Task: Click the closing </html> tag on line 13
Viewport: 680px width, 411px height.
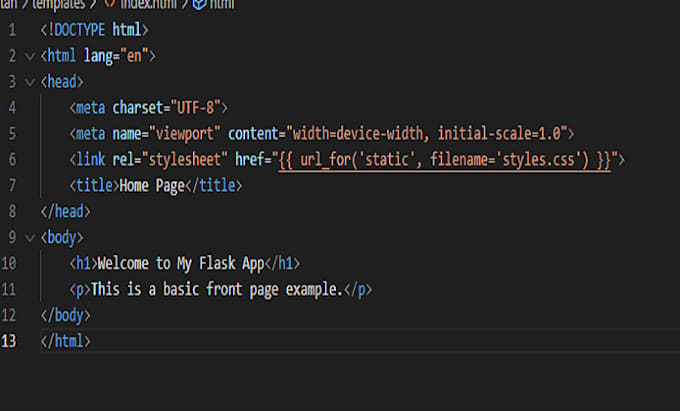Action: [65, 341]
